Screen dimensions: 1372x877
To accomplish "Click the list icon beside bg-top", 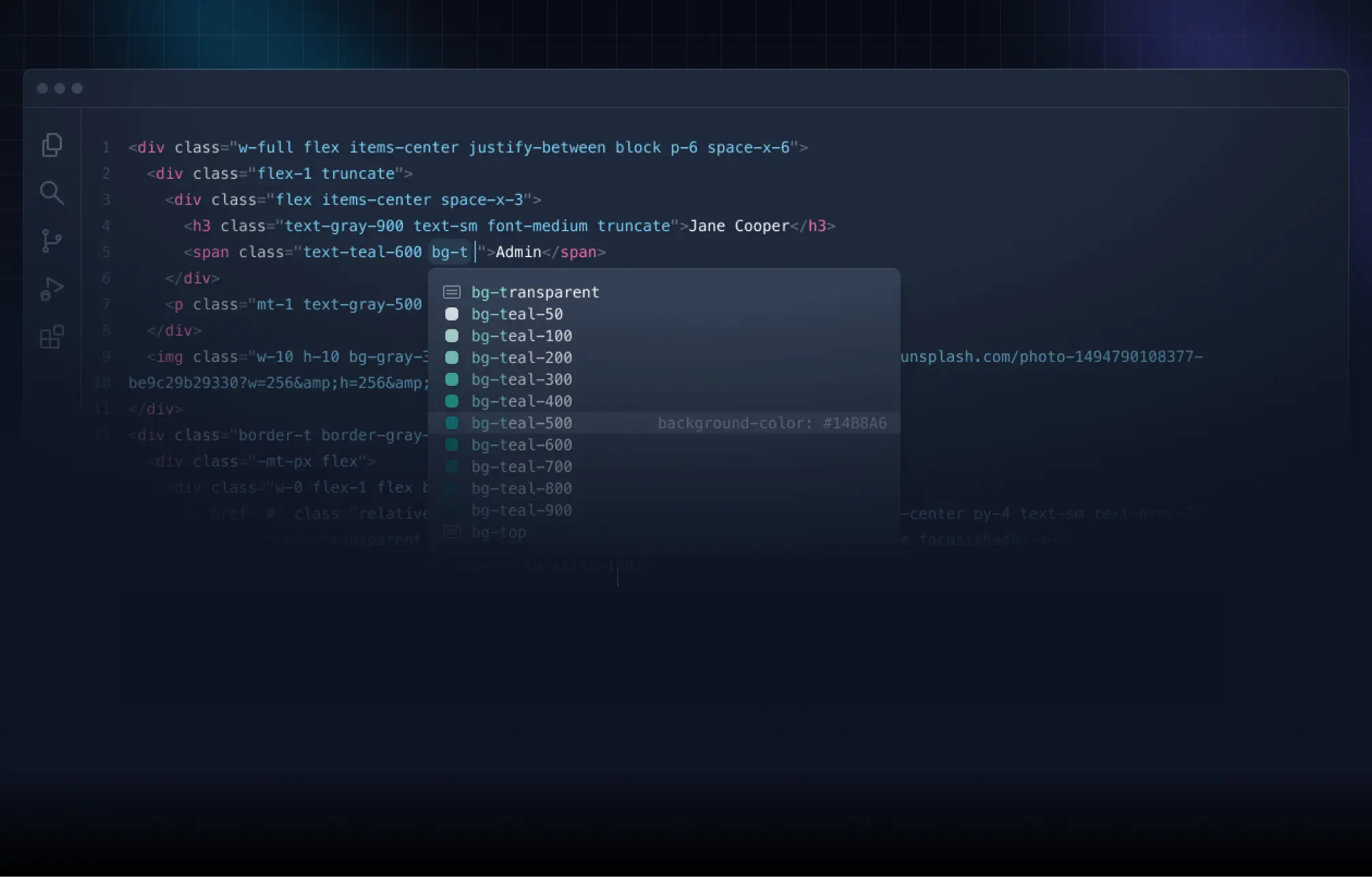I will pyautogui.click(x=452, y=532).
